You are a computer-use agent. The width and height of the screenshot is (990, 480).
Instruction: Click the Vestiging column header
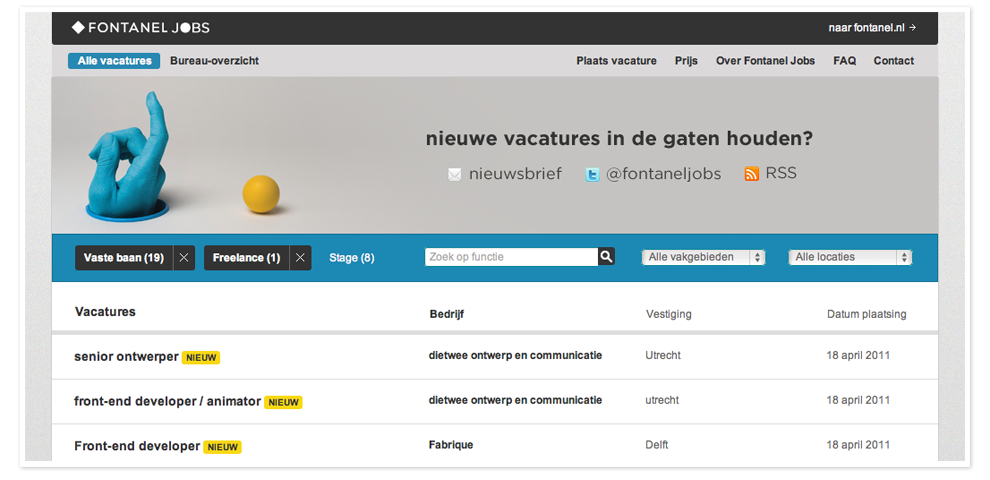pyautogui.click(x=669, y=314)
